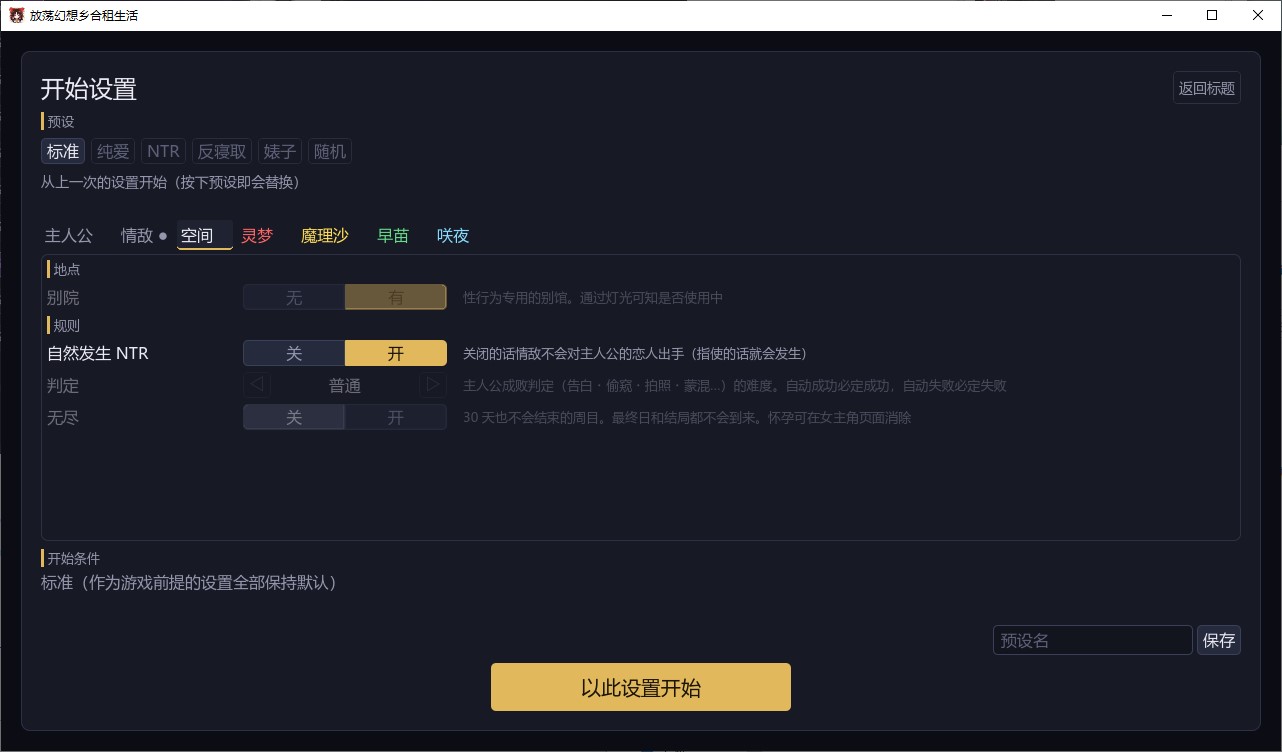This screenshot has height=752, width=1282.
Task: Click the 无尽 setting label
Action: tap(63, 417)
